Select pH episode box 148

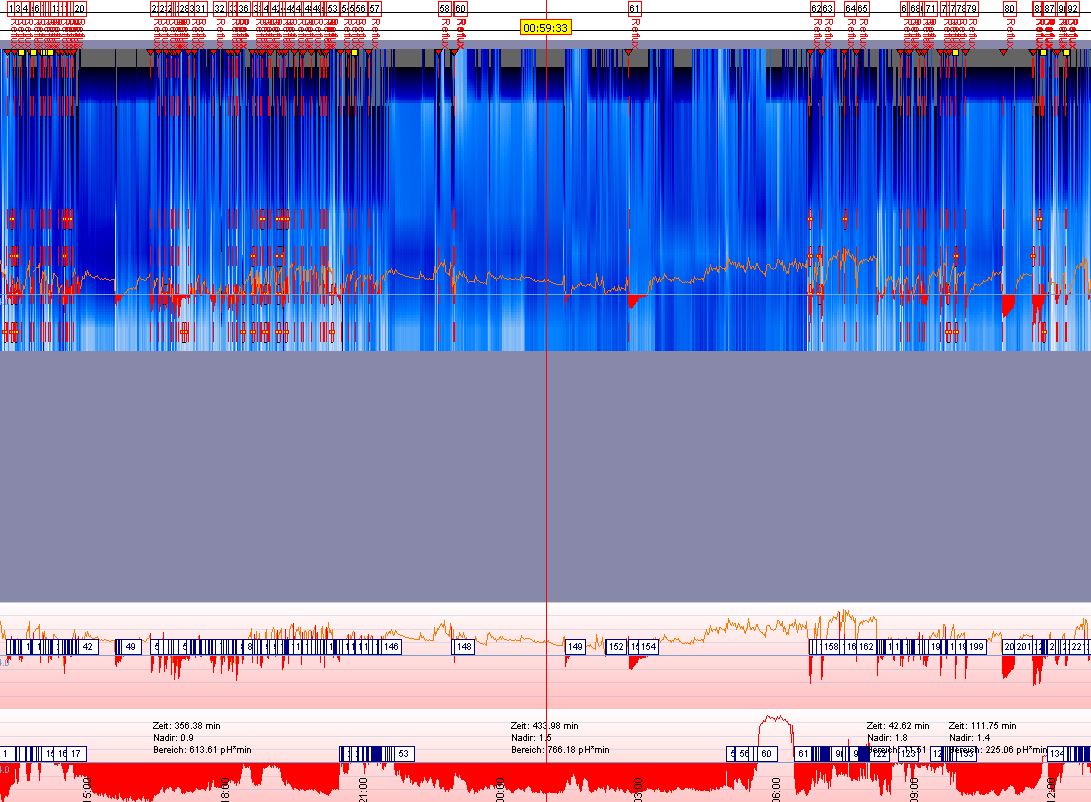(x=464, y=647)
